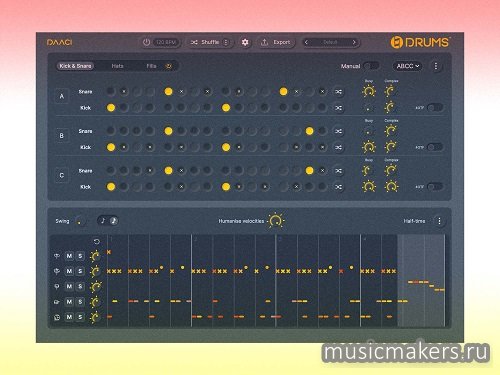Image resolution: width=500 pixels, height=375 pixels.
Task: Click the Export upload icon
Action: tap(264, 42)
